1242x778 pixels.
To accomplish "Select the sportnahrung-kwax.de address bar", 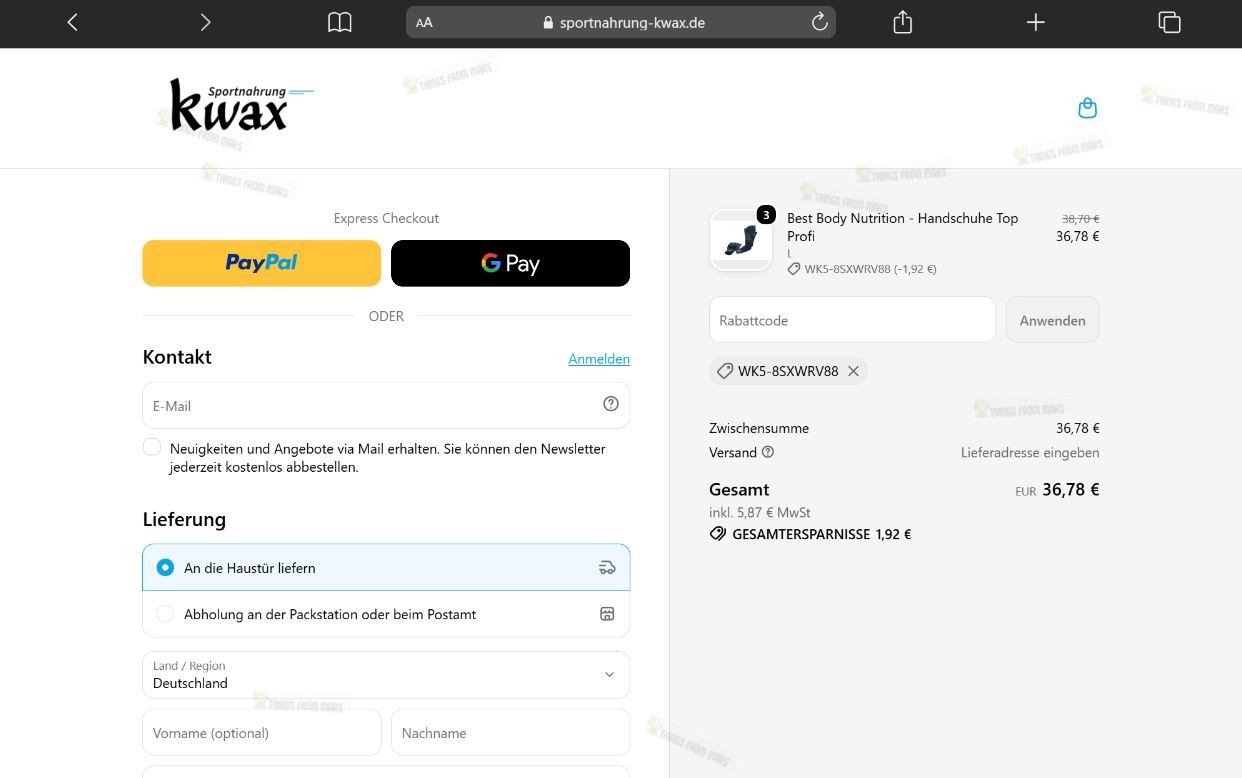I will (621, 22).
